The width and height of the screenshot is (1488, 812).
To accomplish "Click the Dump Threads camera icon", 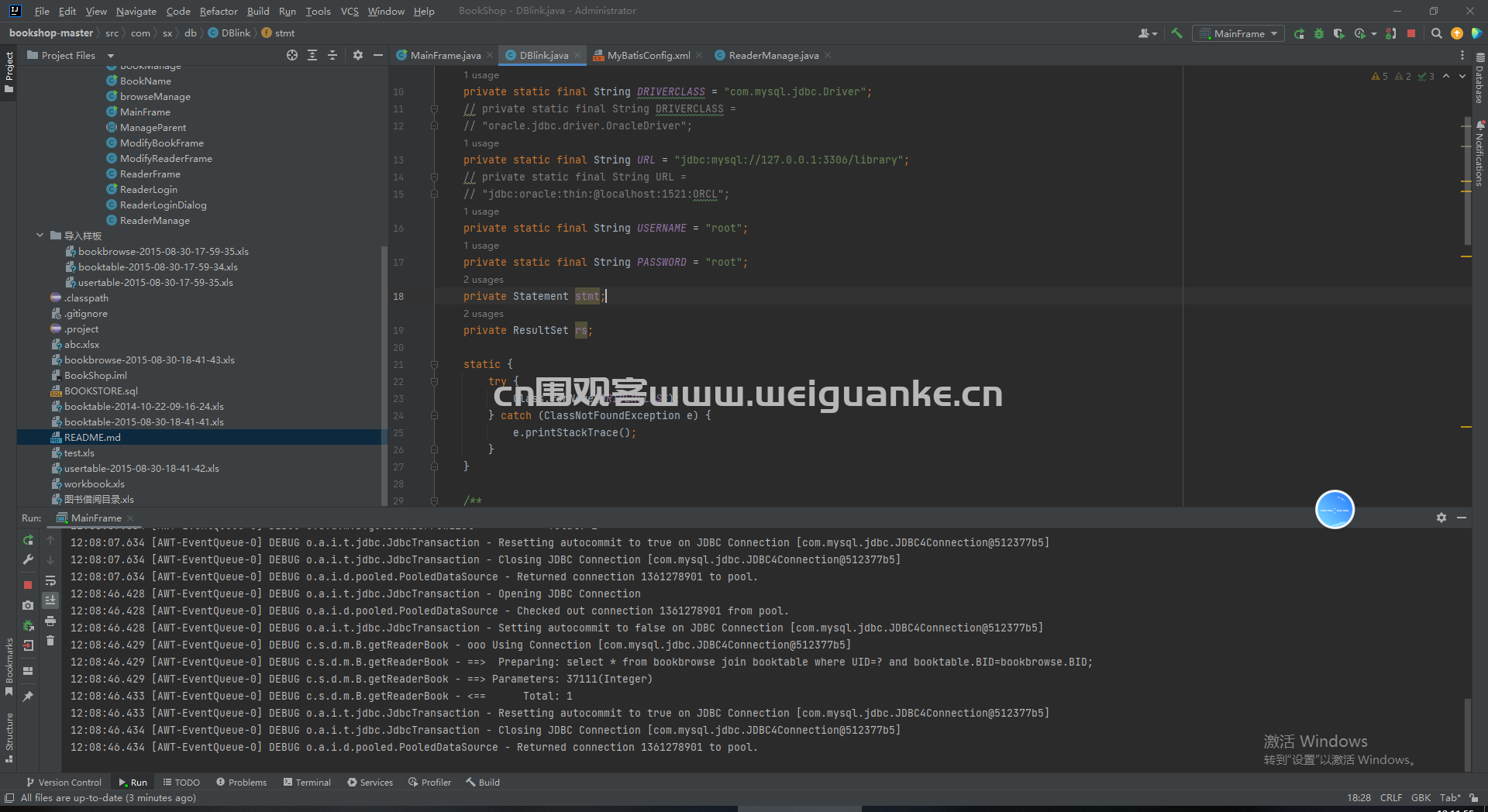I will (x=28, y=605).
